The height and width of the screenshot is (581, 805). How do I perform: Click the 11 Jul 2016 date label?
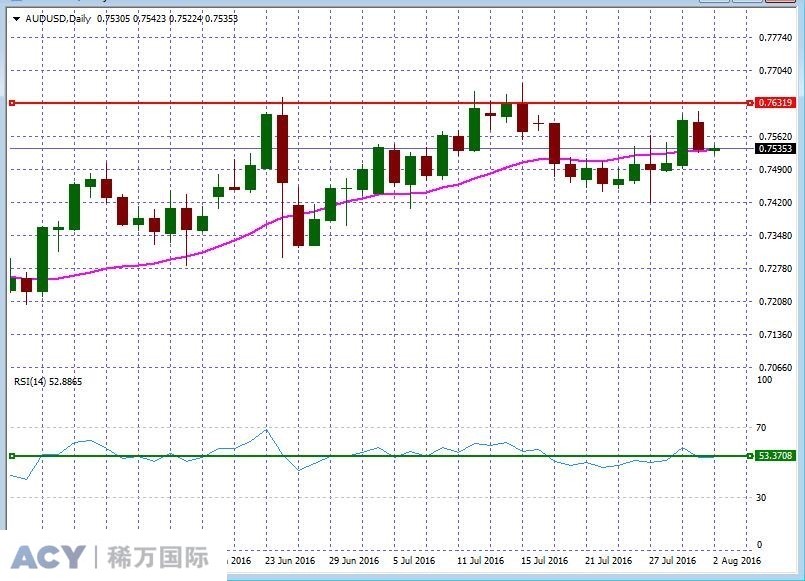pos(481,560)
